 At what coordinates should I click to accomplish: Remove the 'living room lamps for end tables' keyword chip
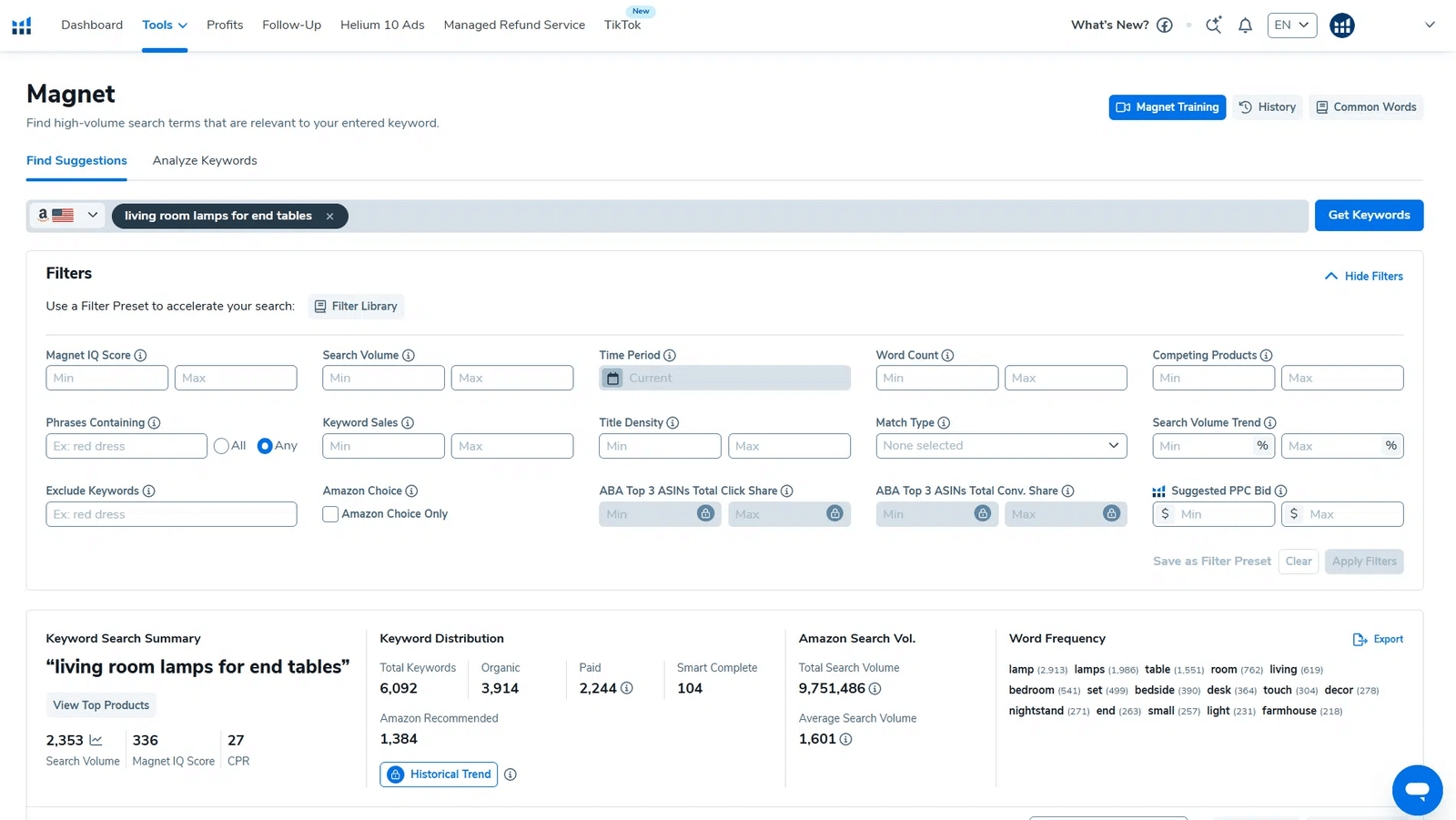tap(330, 217)
